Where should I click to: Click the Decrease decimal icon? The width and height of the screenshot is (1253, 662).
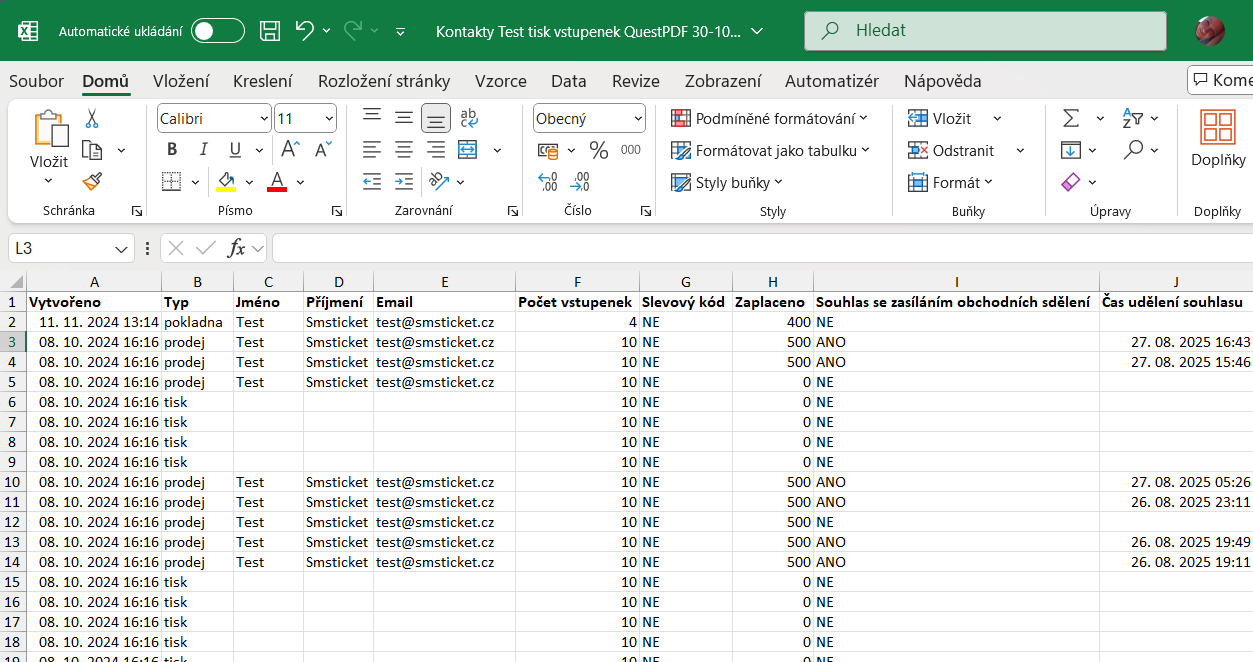coord(578,181)
